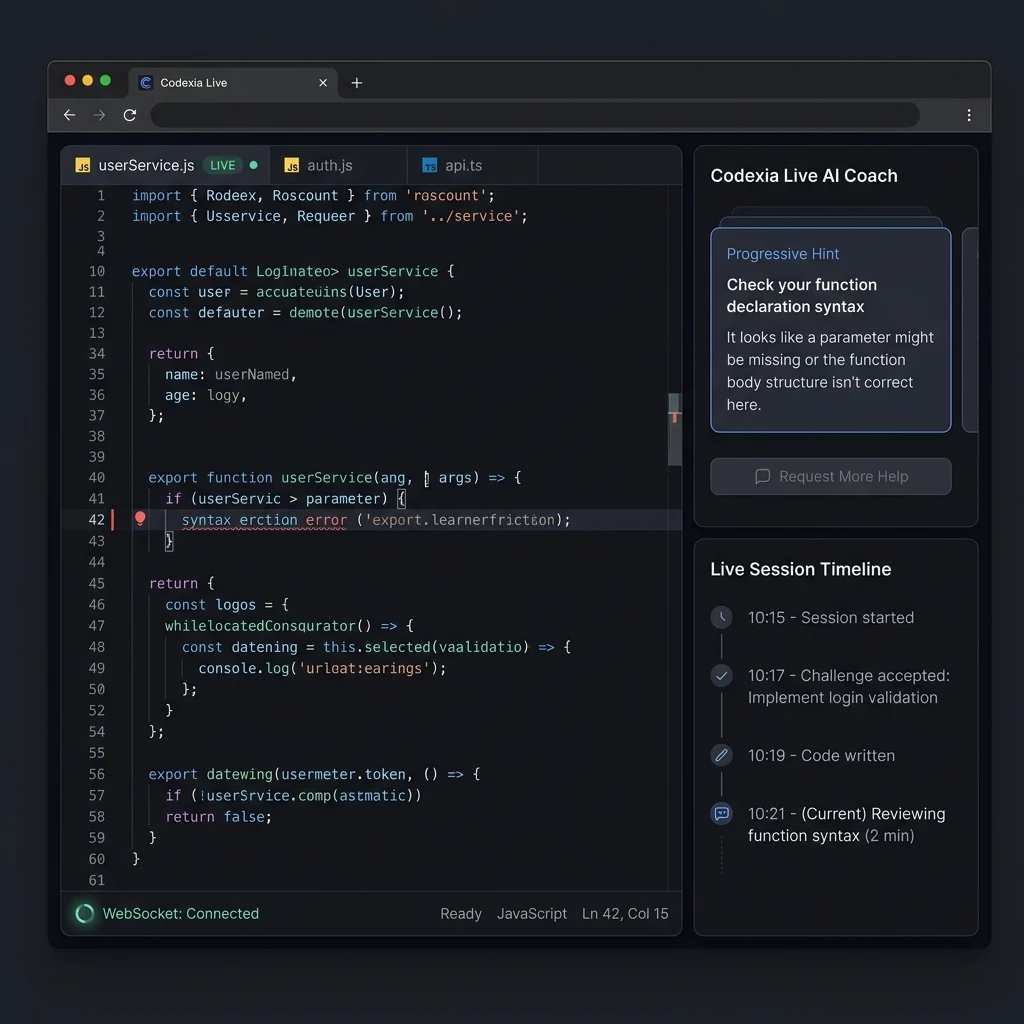Image resolution: width=1024 pixels, height=1024 pixels.
Task: Click the TS icon on api.ts tab
Action: click(x=430, y=166)
